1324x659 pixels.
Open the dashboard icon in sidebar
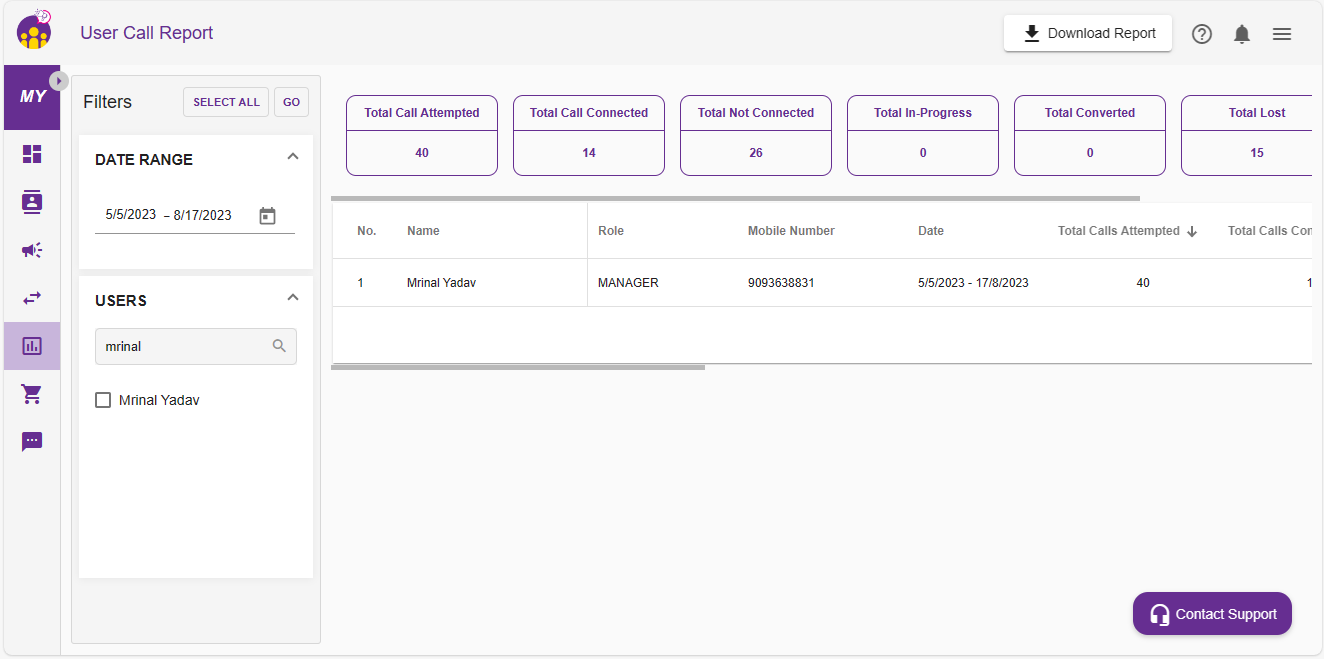tap(32, 154)
